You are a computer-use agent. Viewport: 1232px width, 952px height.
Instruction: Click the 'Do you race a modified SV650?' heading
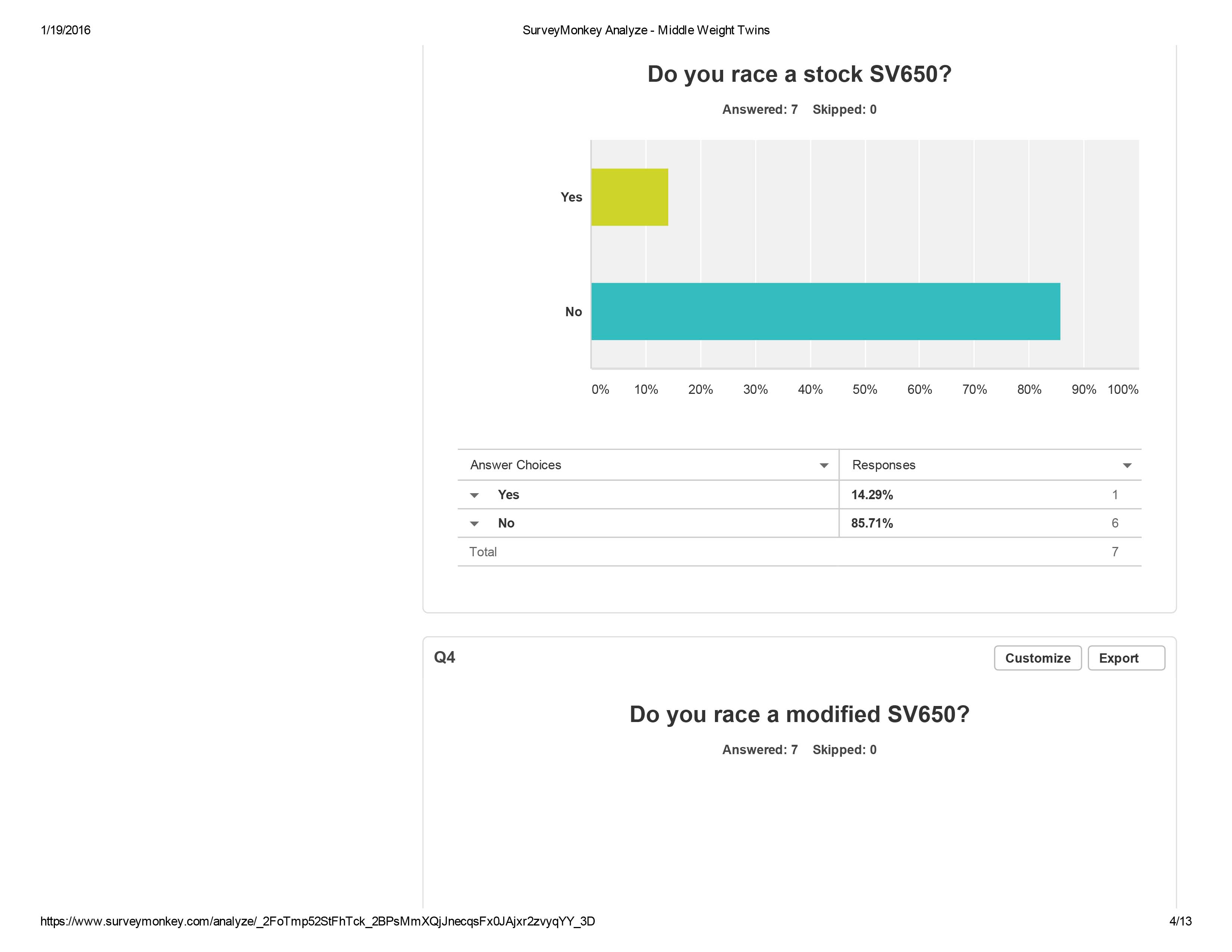click(x=799, y=715)
